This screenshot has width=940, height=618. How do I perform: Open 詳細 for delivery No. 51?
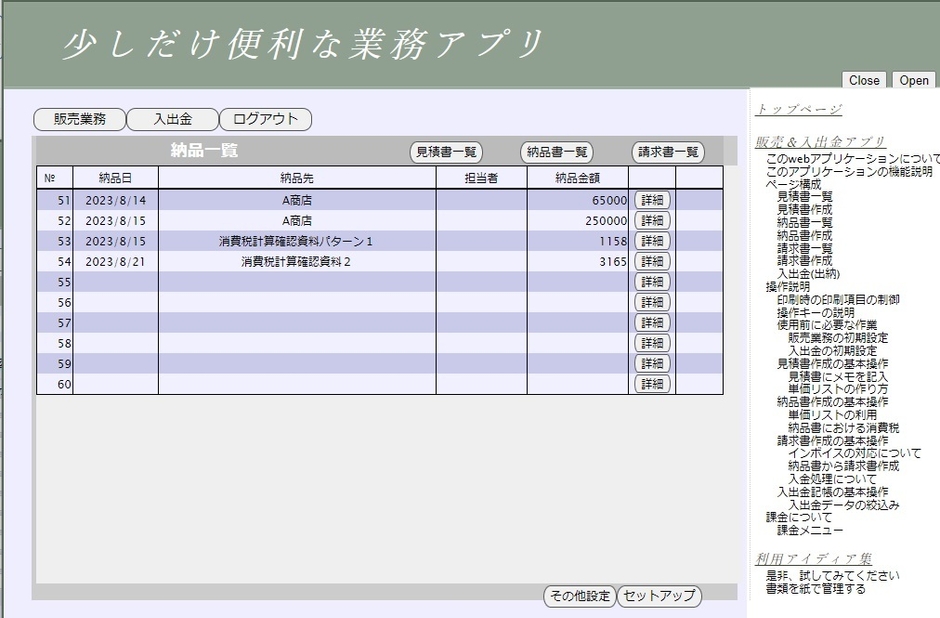(x=652, y=200)
